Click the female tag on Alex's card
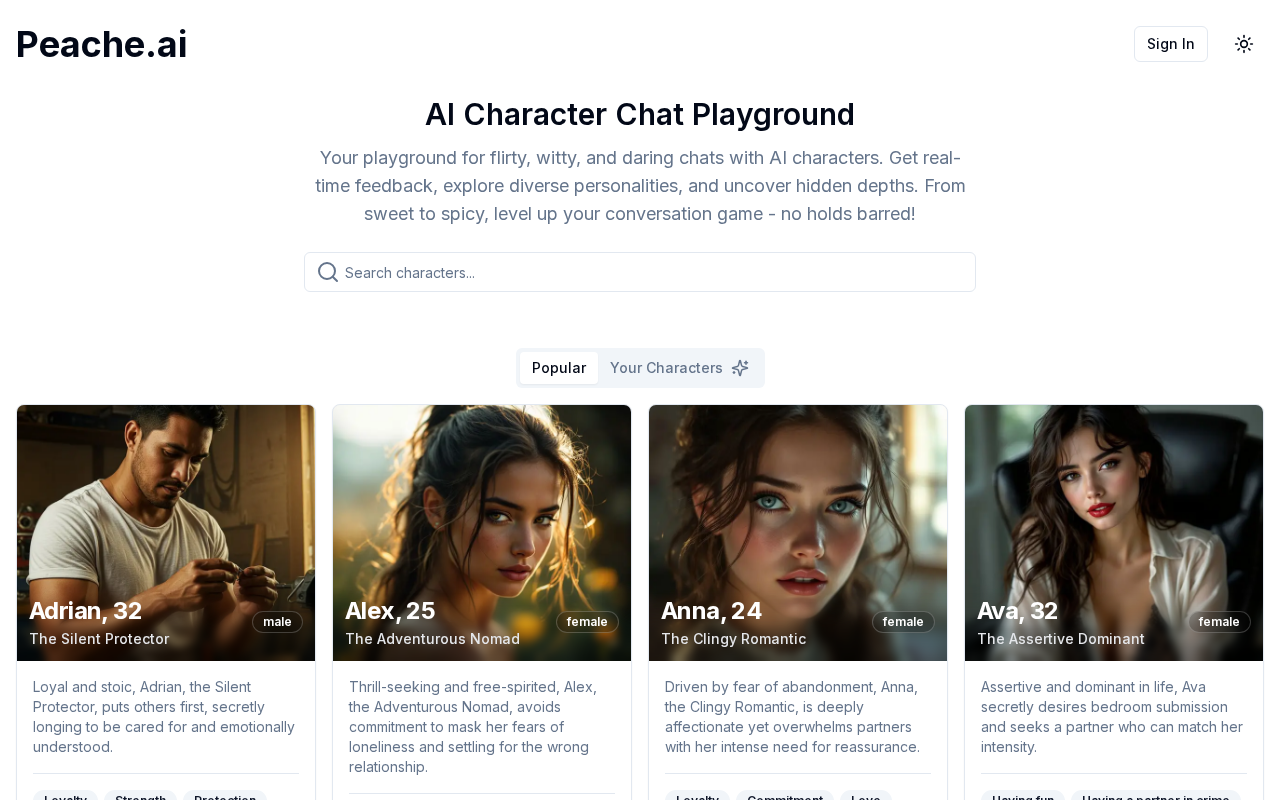The image size is (1280, 800). tap(587, 622)
